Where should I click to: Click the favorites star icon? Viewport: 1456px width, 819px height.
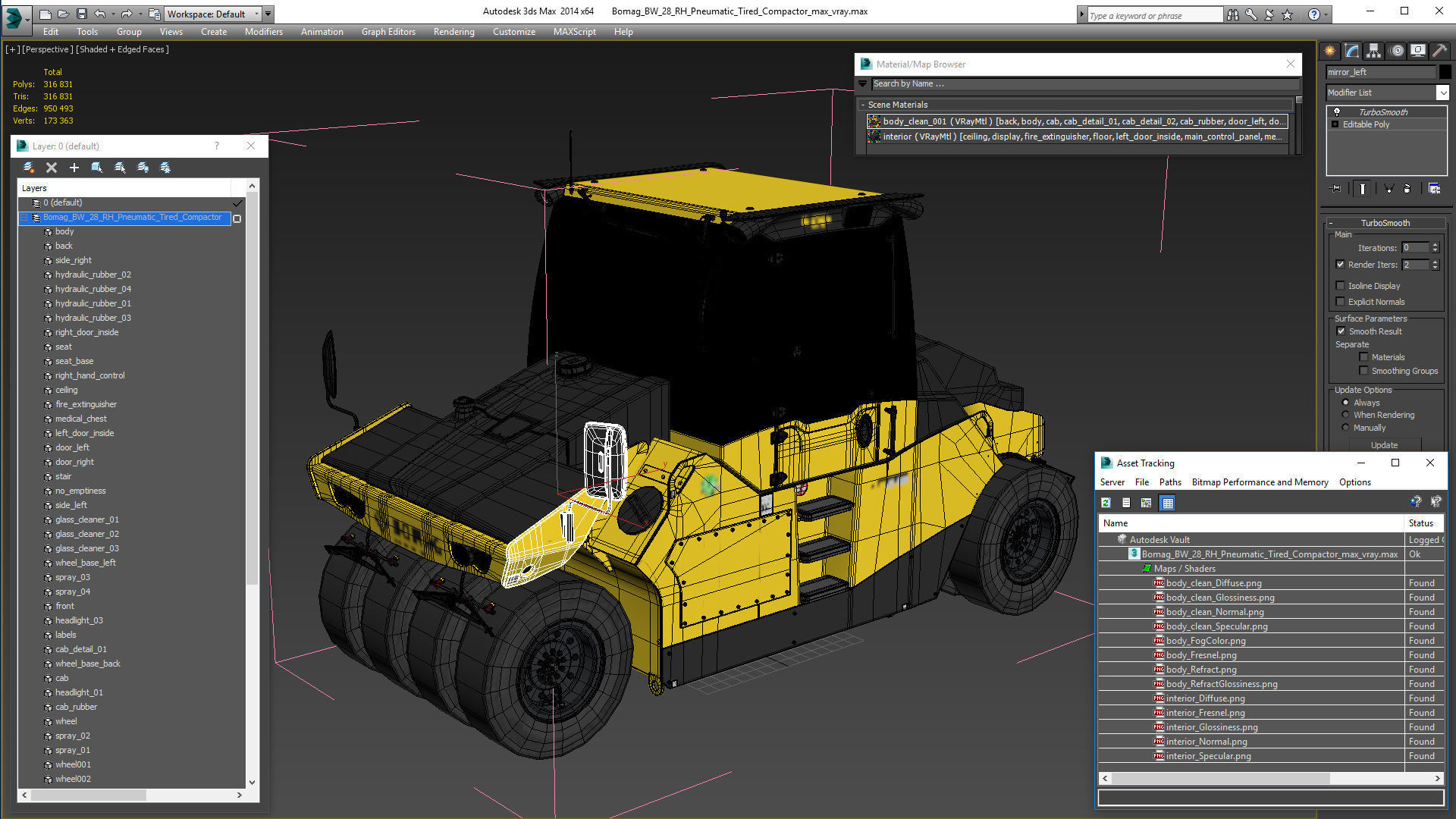[1287, 14]
